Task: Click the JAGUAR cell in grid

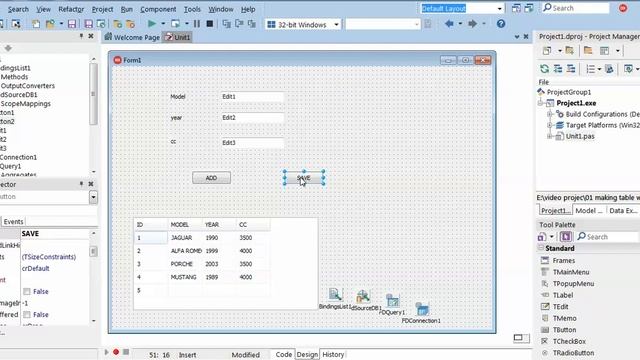Action: click(x=185, y=238)
